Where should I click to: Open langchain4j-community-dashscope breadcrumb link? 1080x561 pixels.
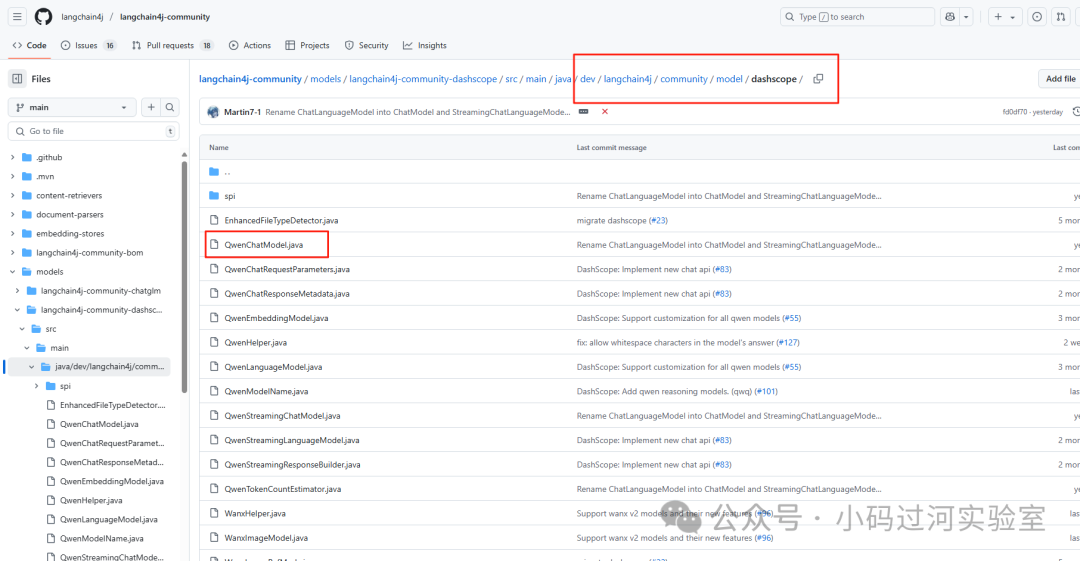point(423,79)
